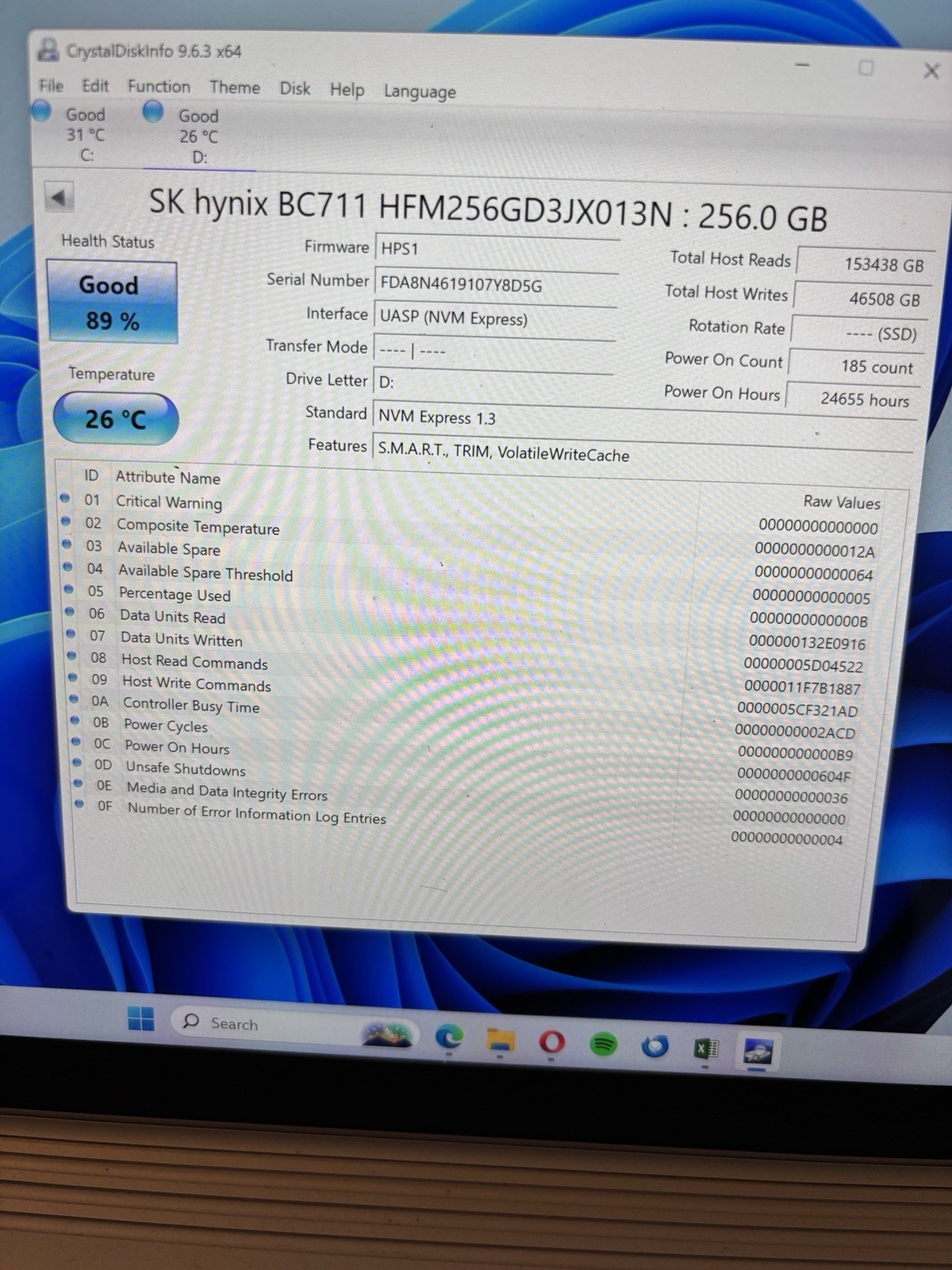Click the status dot beside Host Read Commands

tap(72, 656)
